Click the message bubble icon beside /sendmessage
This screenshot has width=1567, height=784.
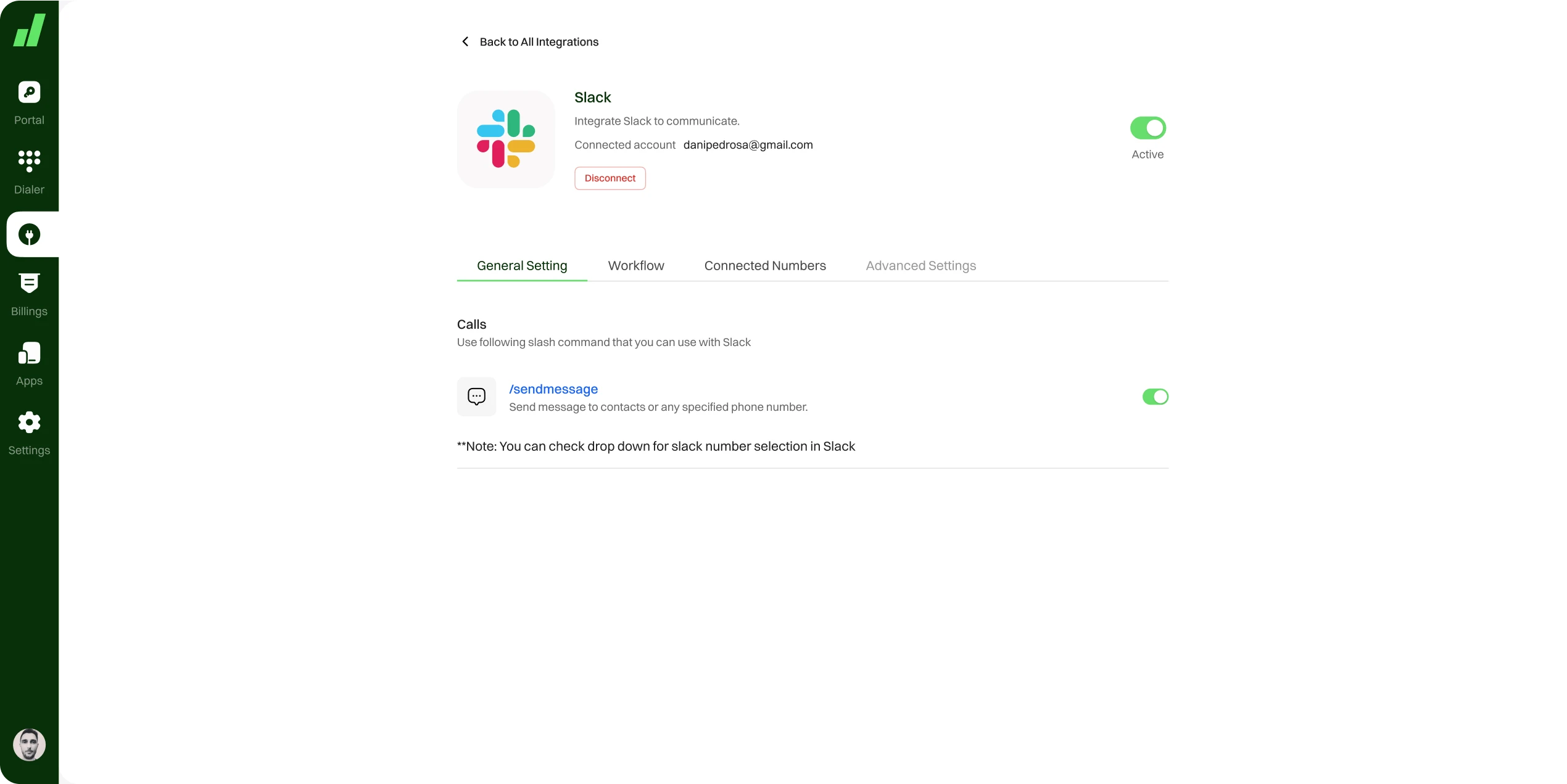tap(476, 397)
